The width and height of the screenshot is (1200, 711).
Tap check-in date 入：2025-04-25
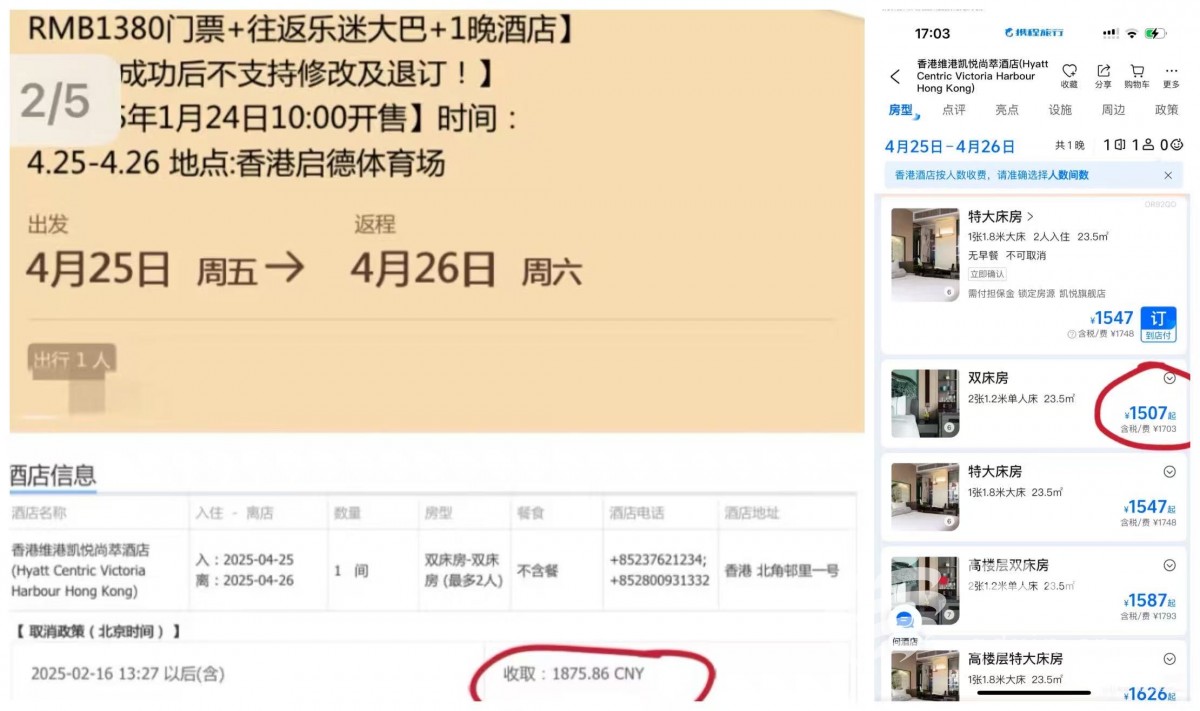click(245, 559)
